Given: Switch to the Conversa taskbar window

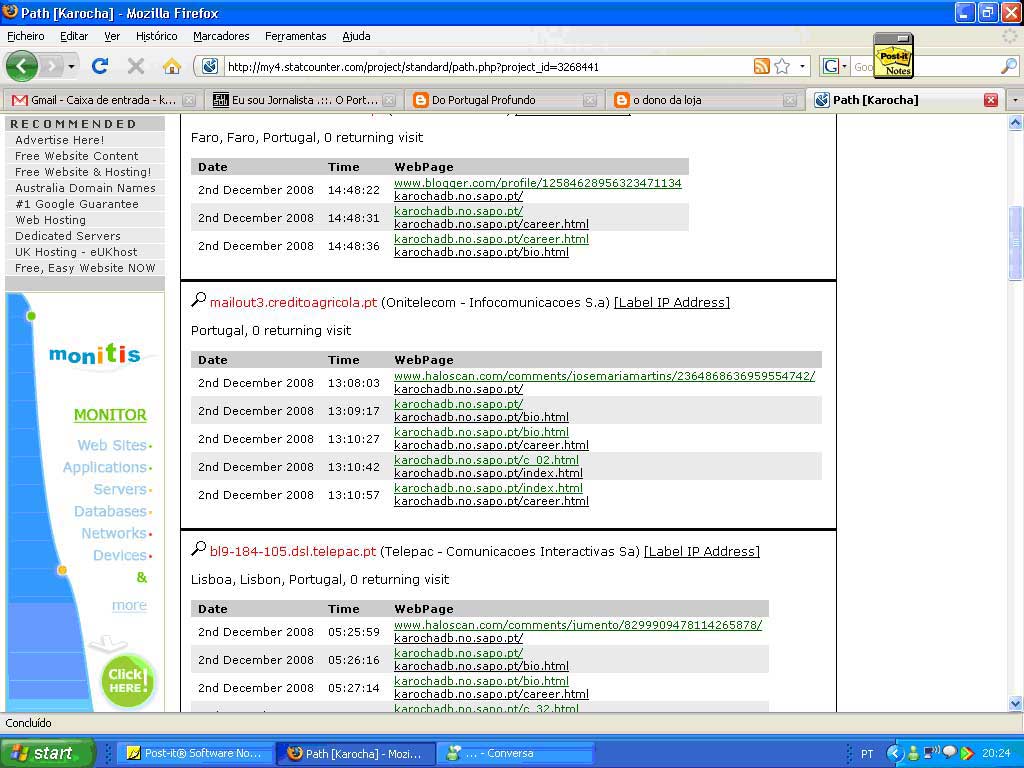Looking at the screenshot, I should pos(514,754).
